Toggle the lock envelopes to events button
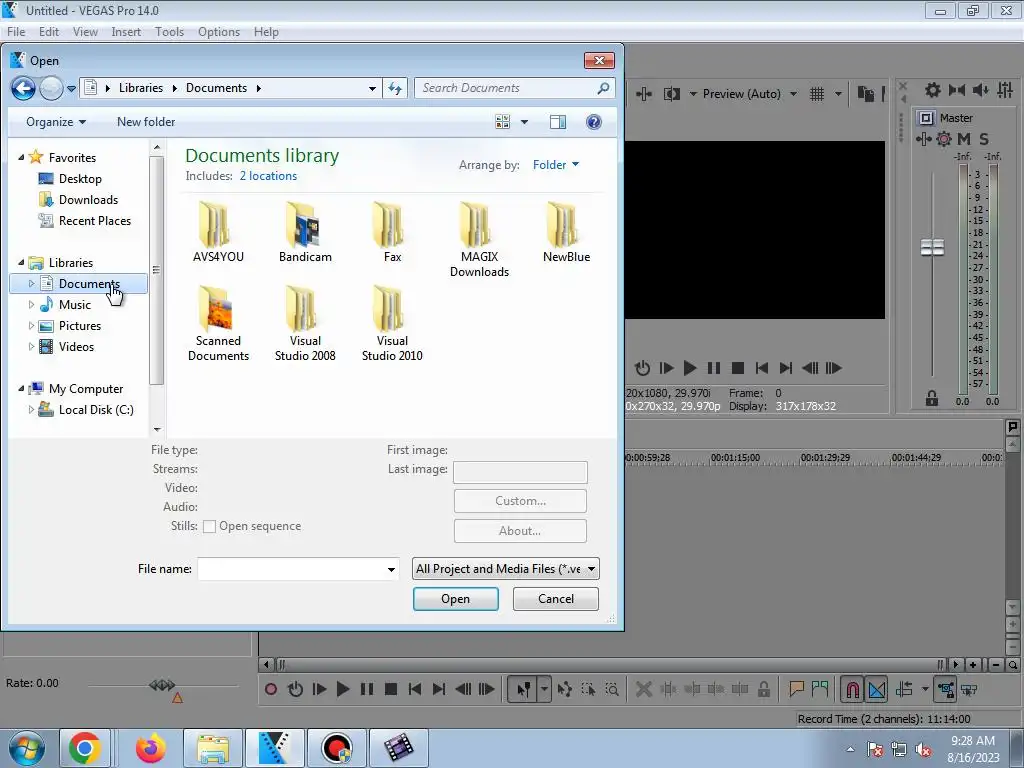Image resolution: width=1024 pixels, height=768 pixels. coord(945,689)
